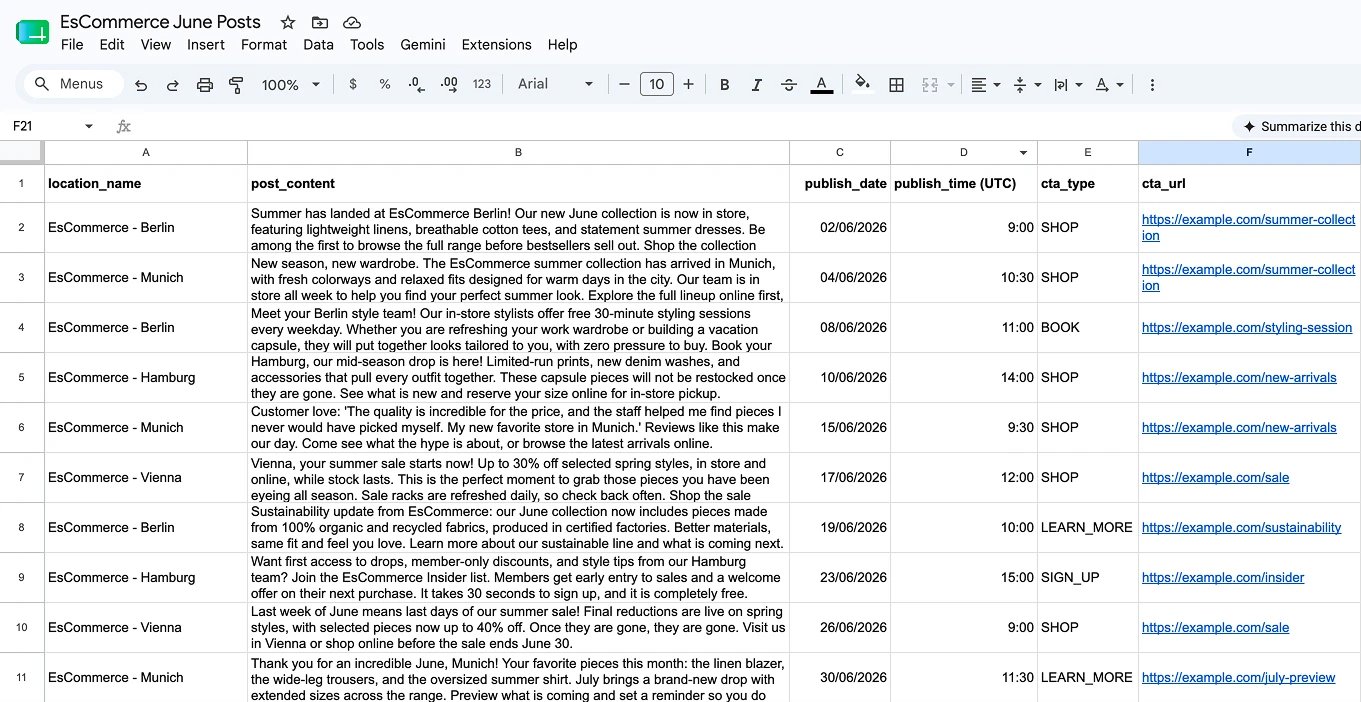Select the paint format tool
Viewport: 1361px width, 702px height.
(237, 85)
